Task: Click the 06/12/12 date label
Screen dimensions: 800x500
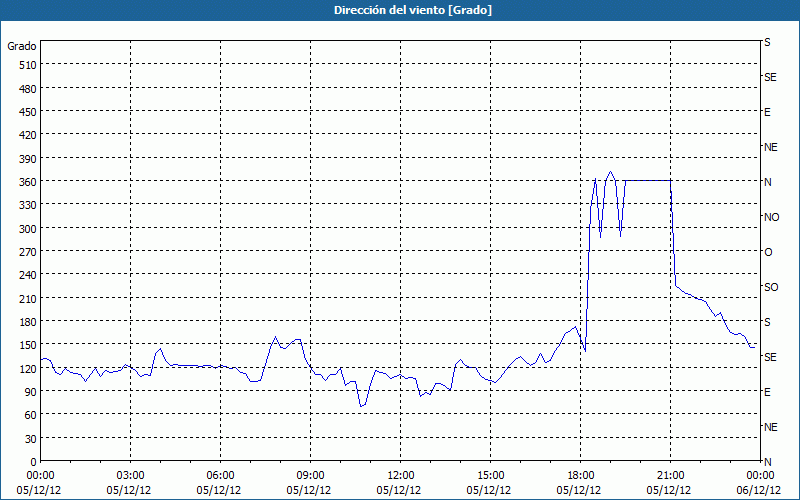Action: click(x=759, y=490)
